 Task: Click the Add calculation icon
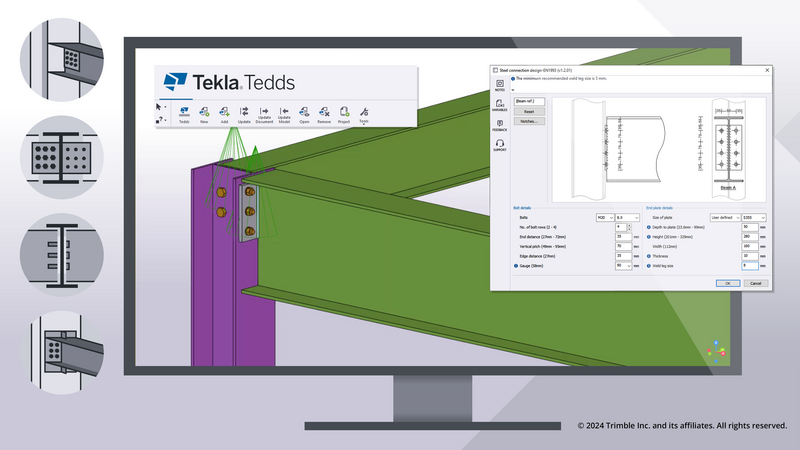coord(224,114)
